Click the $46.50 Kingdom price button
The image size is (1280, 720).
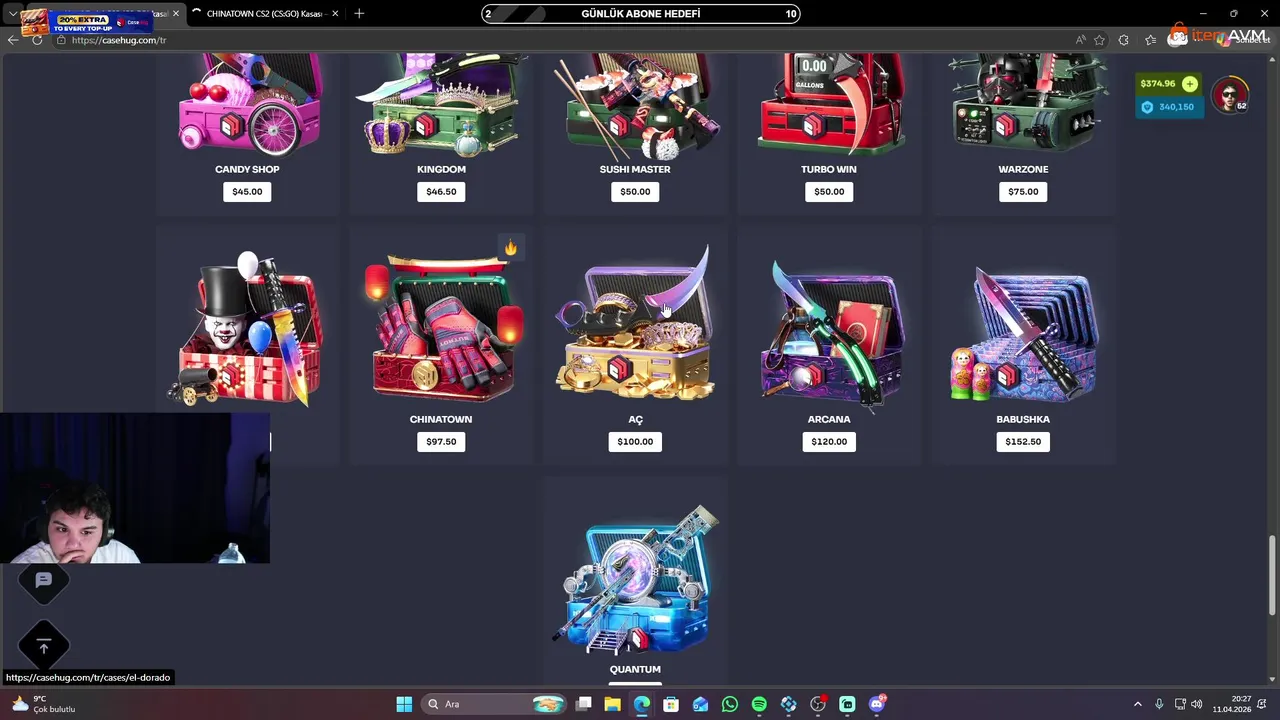pos(441,191)
